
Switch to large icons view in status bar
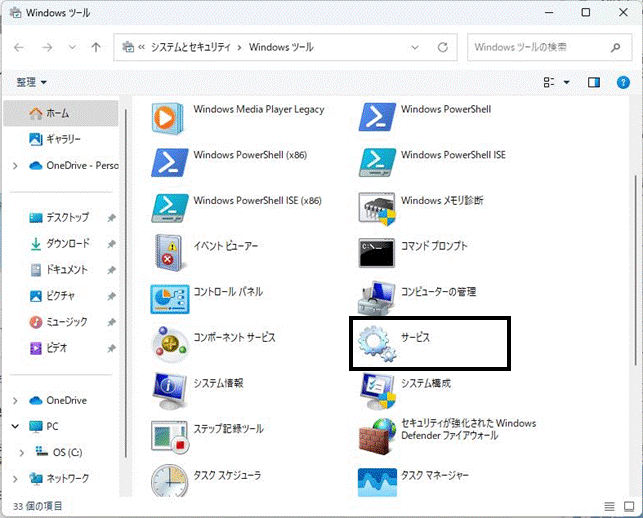(x=629, y=507)
